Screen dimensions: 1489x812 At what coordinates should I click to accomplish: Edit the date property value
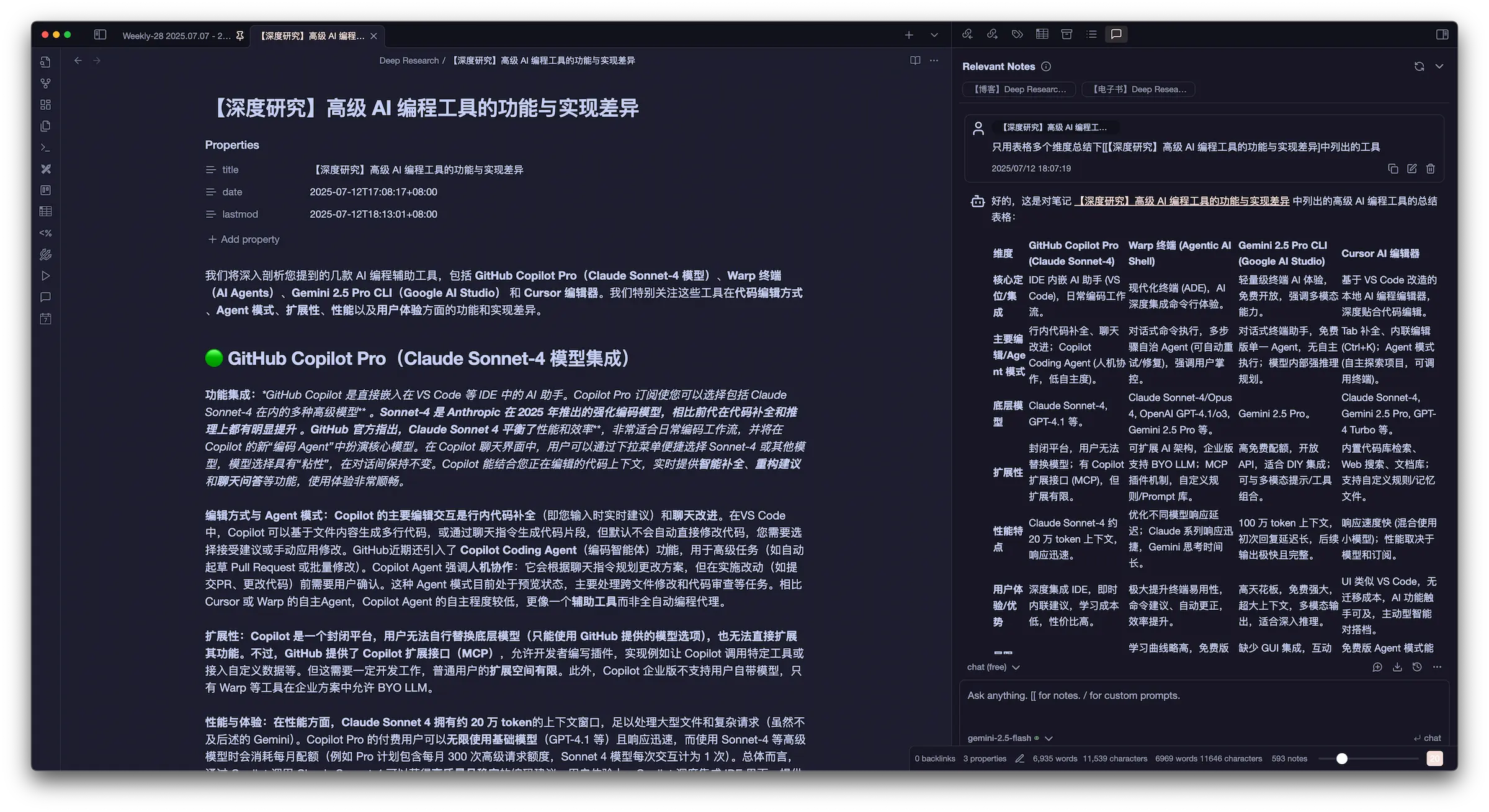point(373,192)
